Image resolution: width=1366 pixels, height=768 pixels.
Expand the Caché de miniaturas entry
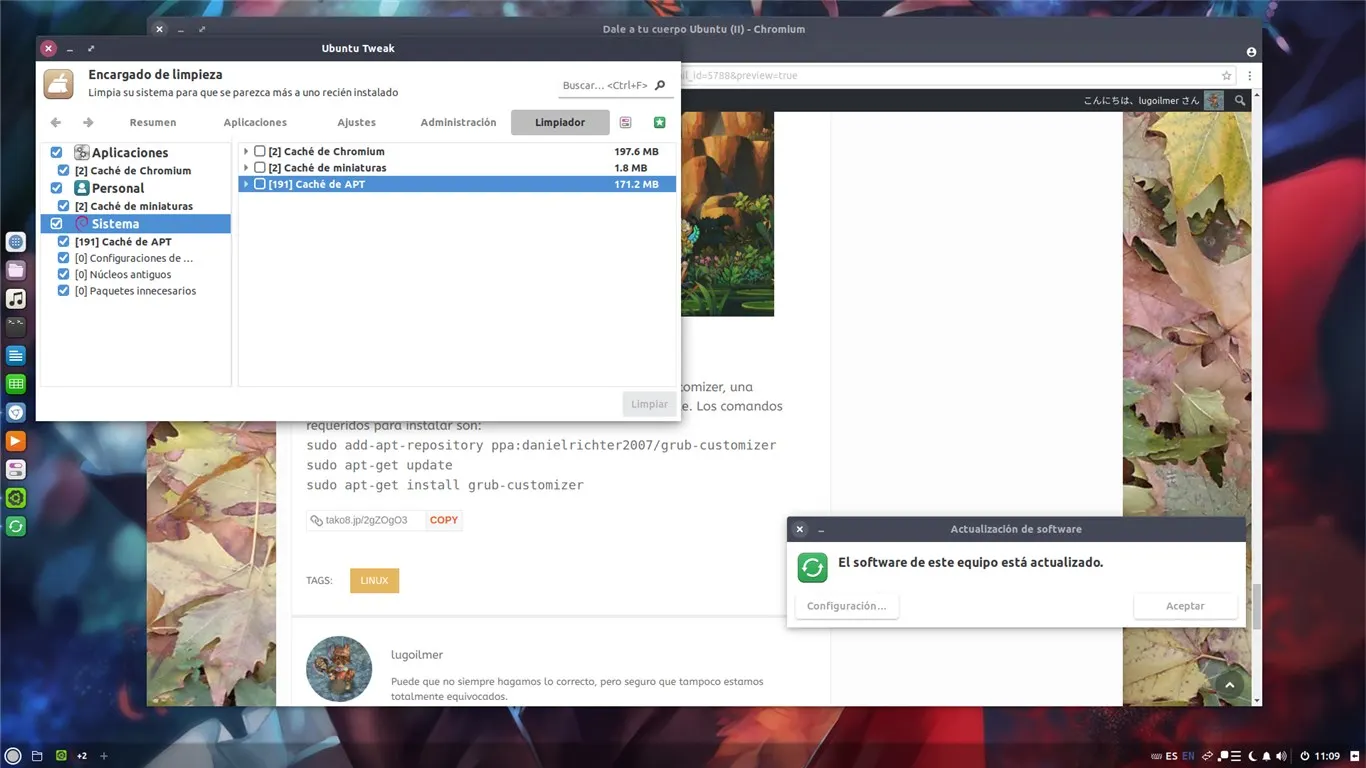click(246, 167)
